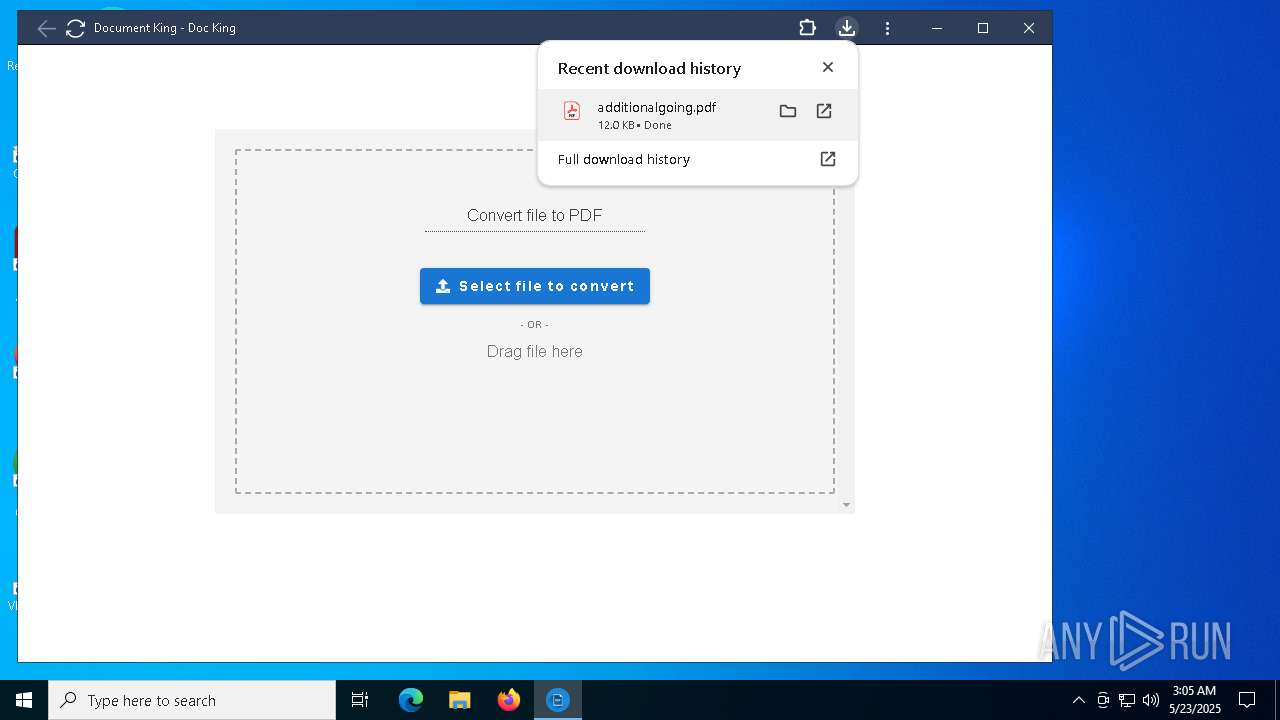This screenshot has width=1280, height=720.
Task: Minimize the Doc King window
Action: [x=937, y=28]
